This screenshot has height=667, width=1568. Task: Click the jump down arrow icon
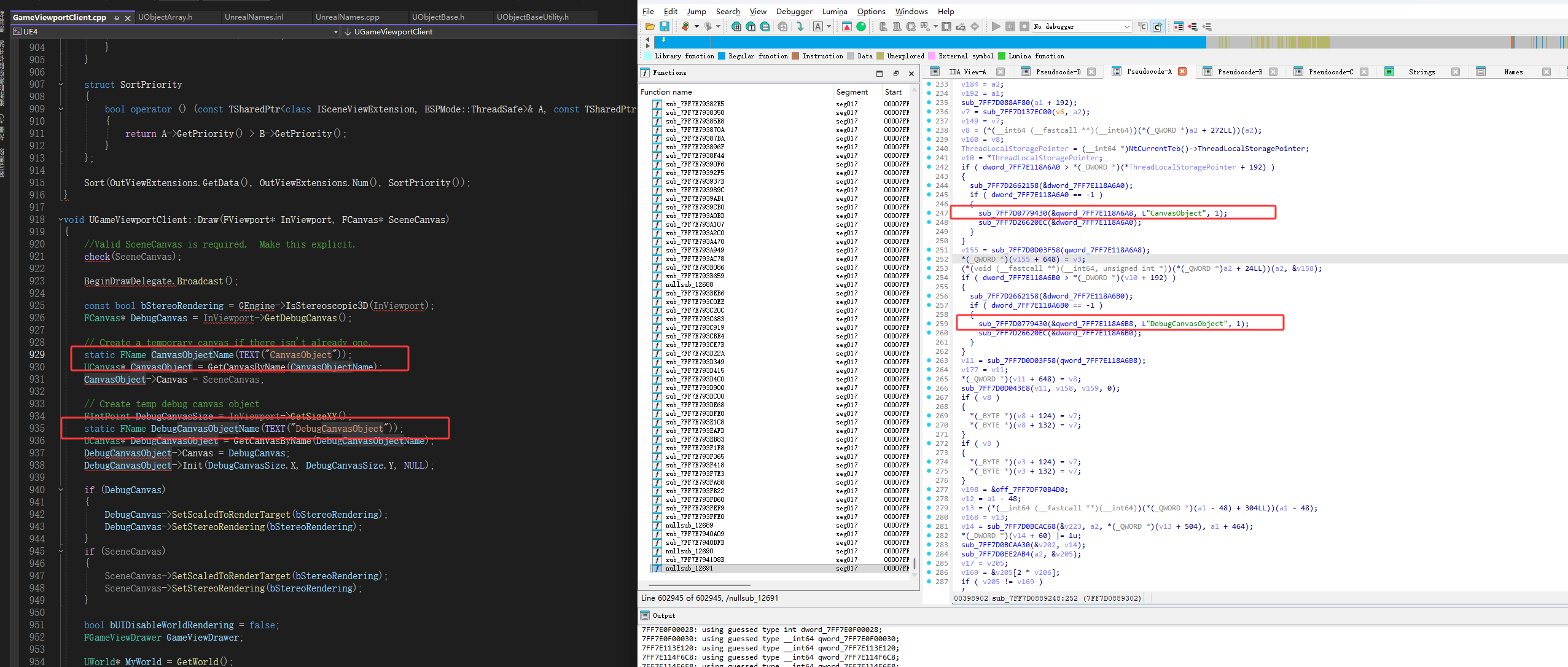(800, 26)
